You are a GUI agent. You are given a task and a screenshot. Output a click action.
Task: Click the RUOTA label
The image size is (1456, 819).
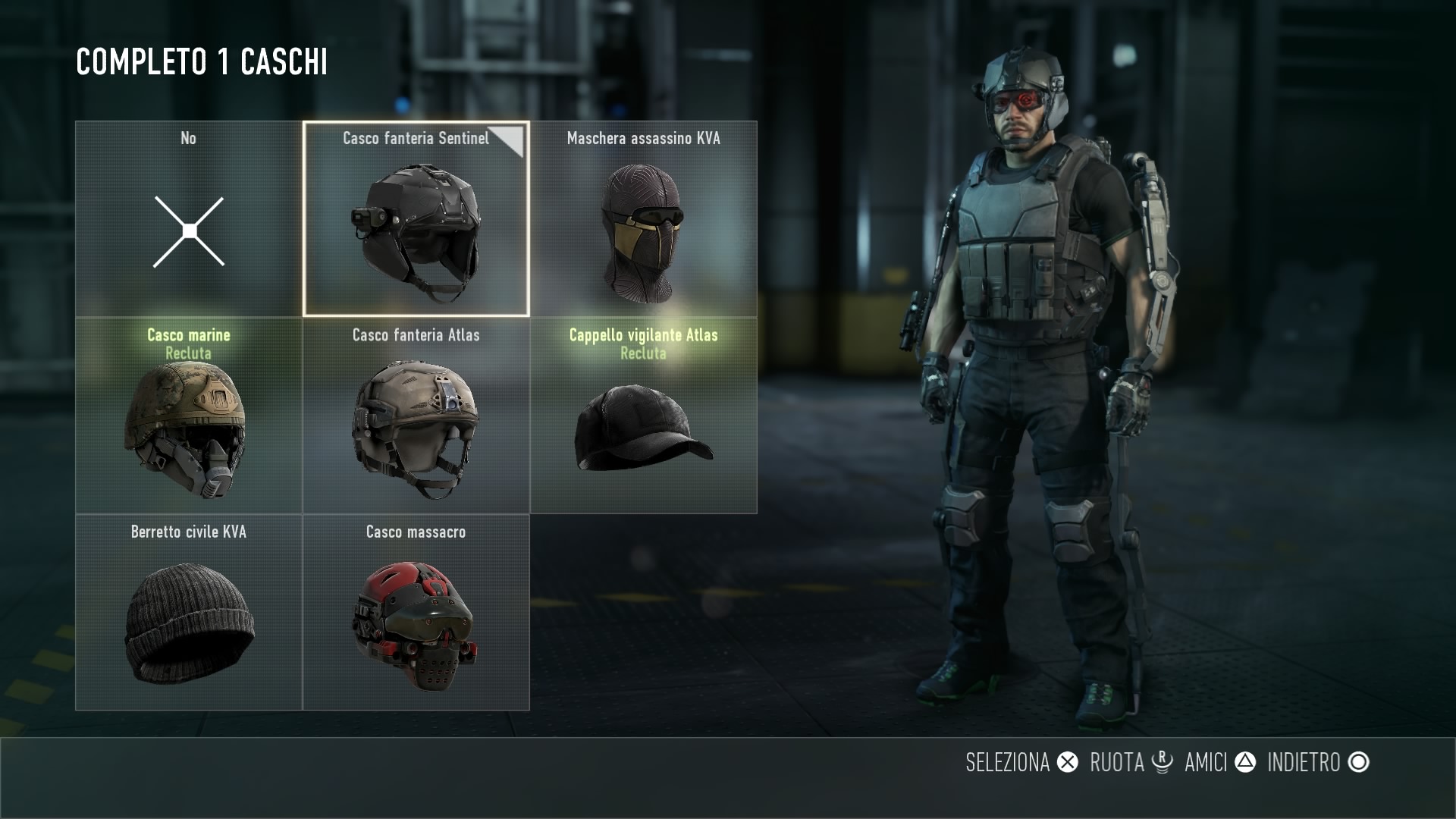click(x=1117, y=762)
